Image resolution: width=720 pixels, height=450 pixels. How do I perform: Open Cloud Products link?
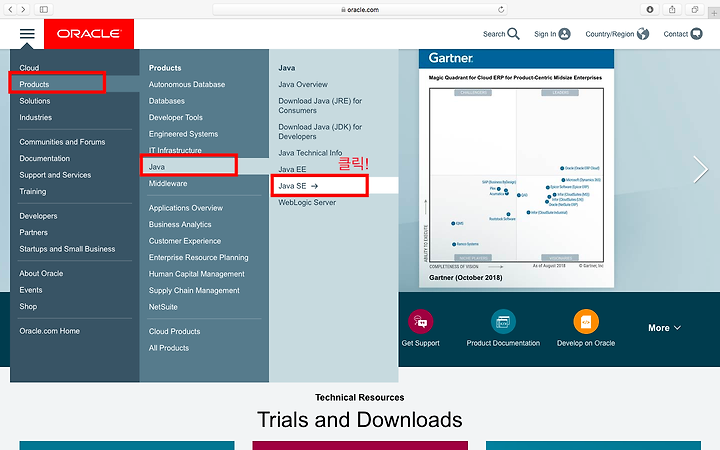[x=174, y=332]
